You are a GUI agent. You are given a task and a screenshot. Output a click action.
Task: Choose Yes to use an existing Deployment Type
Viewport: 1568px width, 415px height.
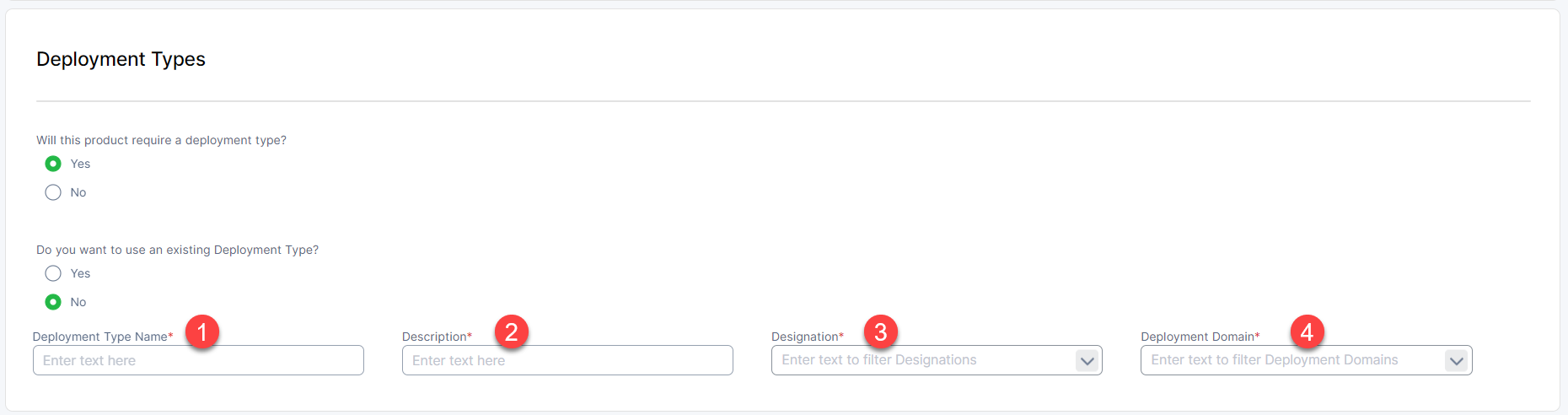(53, 273)
